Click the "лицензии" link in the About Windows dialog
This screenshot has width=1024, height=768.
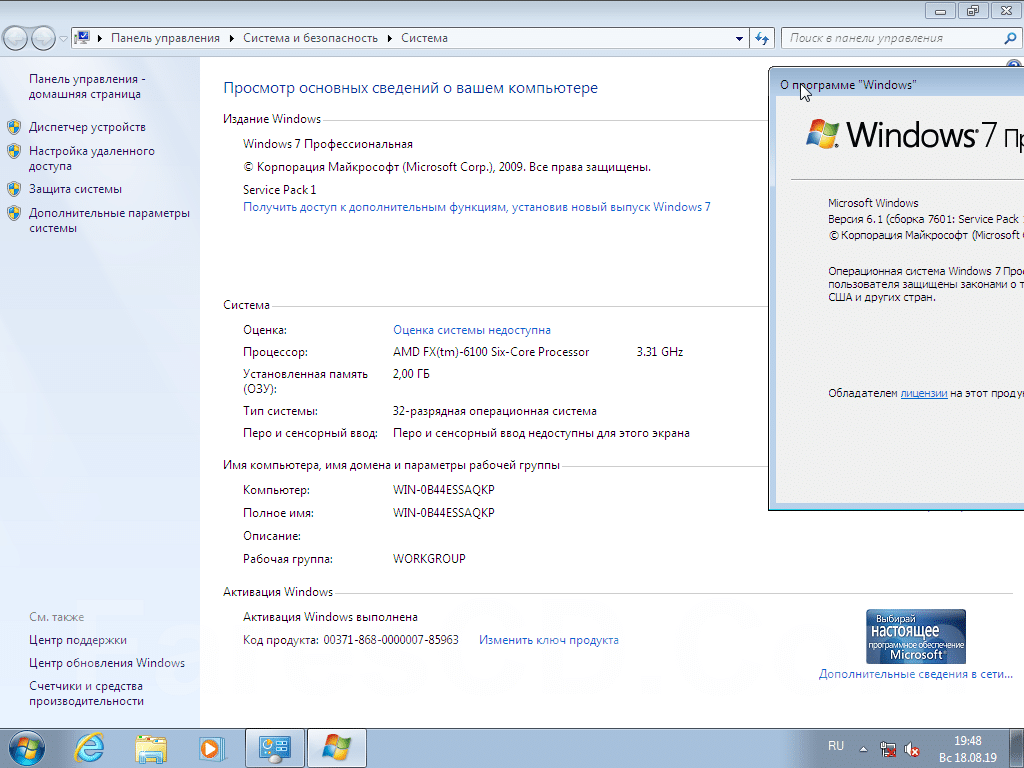[x=923, y=393]
